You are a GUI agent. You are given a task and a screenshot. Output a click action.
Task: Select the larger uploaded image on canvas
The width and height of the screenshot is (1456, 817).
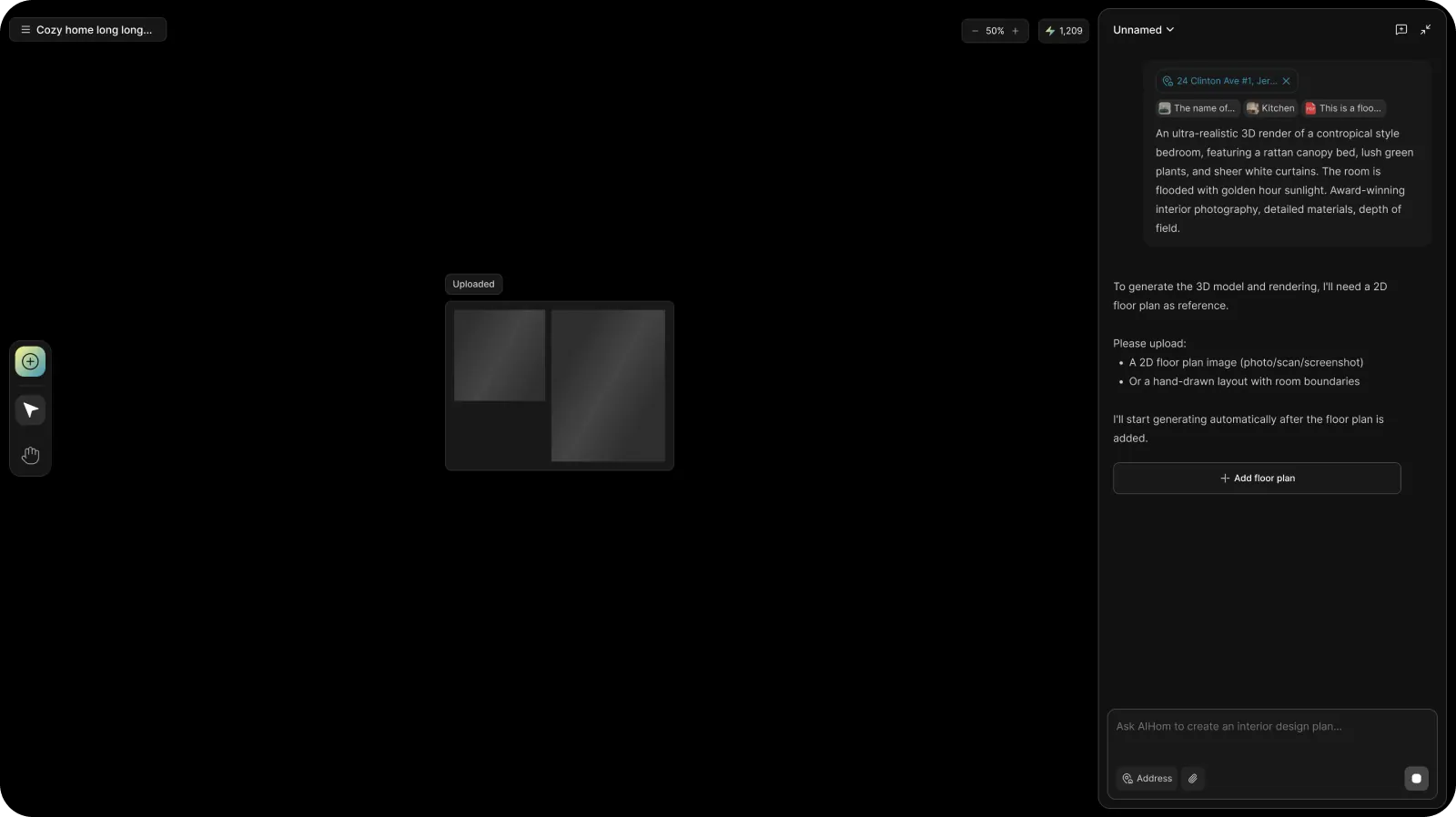pyautogui.click(x=608, y=386)
